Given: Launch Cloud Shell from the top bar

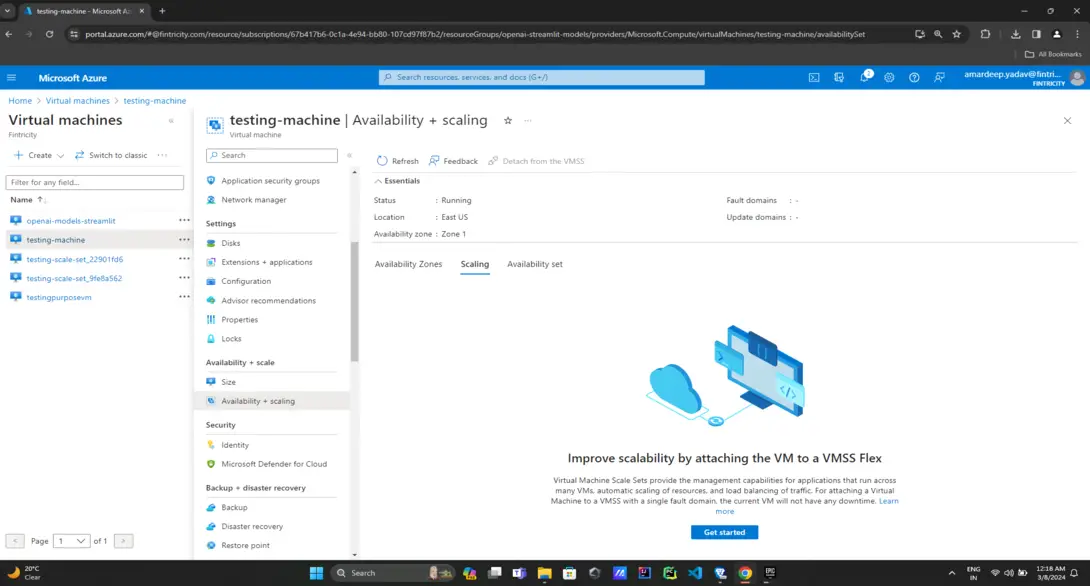Looking at the screenshot, I should [814, 78].
